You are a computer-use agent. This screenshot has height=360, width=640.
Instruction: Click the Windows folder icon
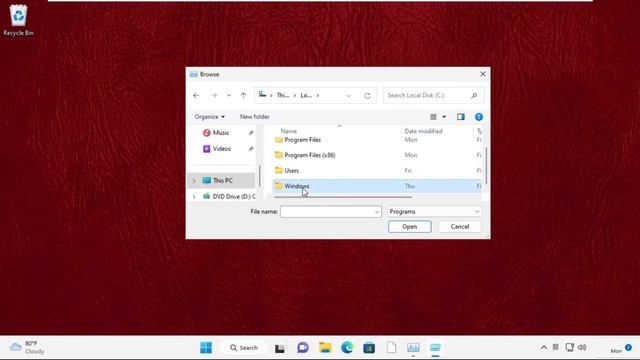pos(279,186)
